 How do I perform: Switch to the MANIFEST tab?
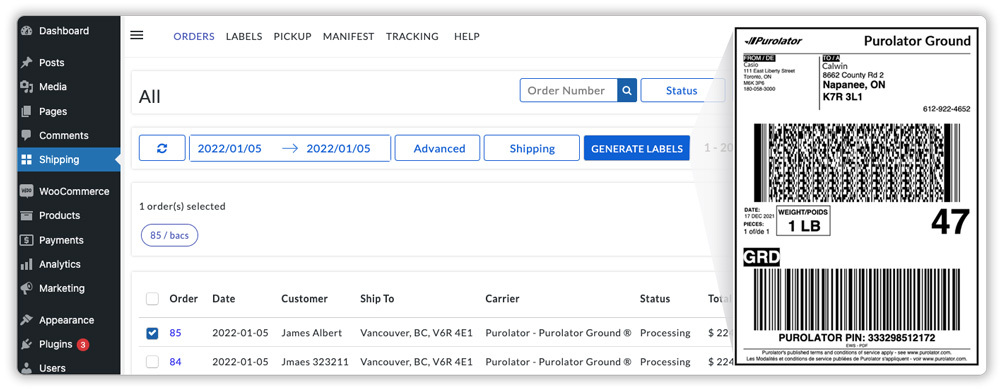tap(348, 36)
